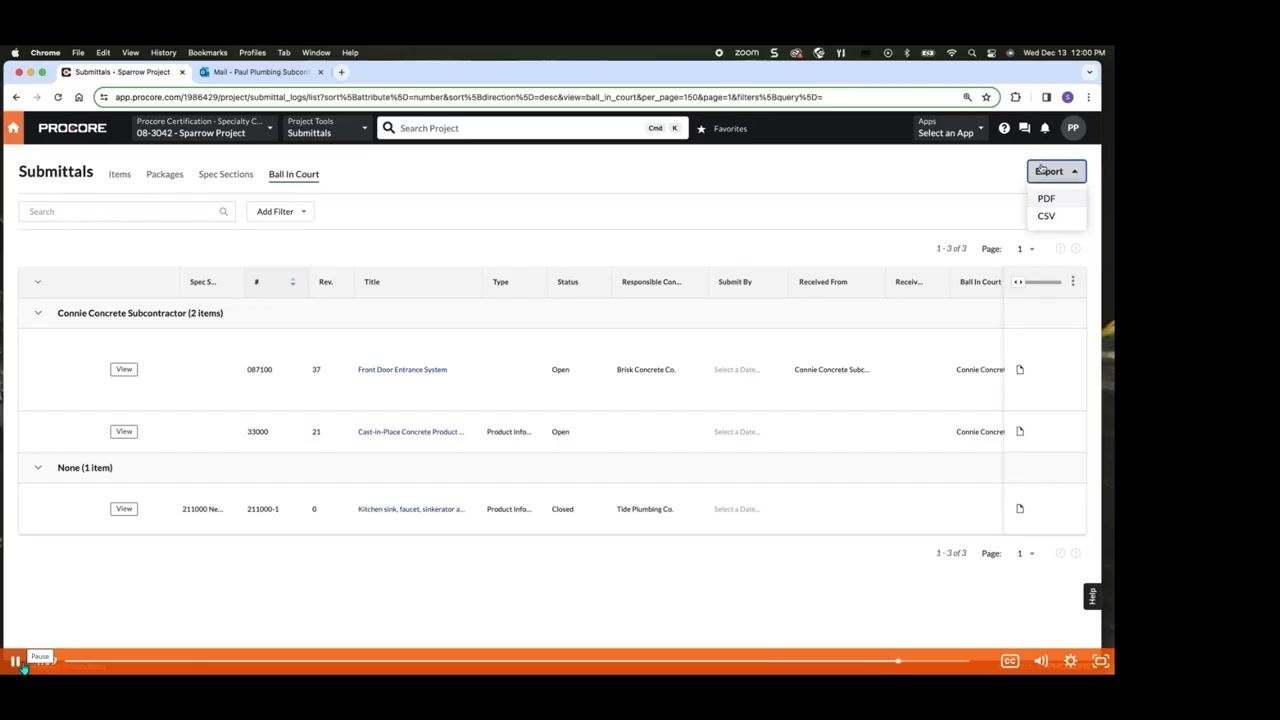Open the Sparrow Project selector dropdown
The image size is (1280, 720).
(x=204, y=128)
